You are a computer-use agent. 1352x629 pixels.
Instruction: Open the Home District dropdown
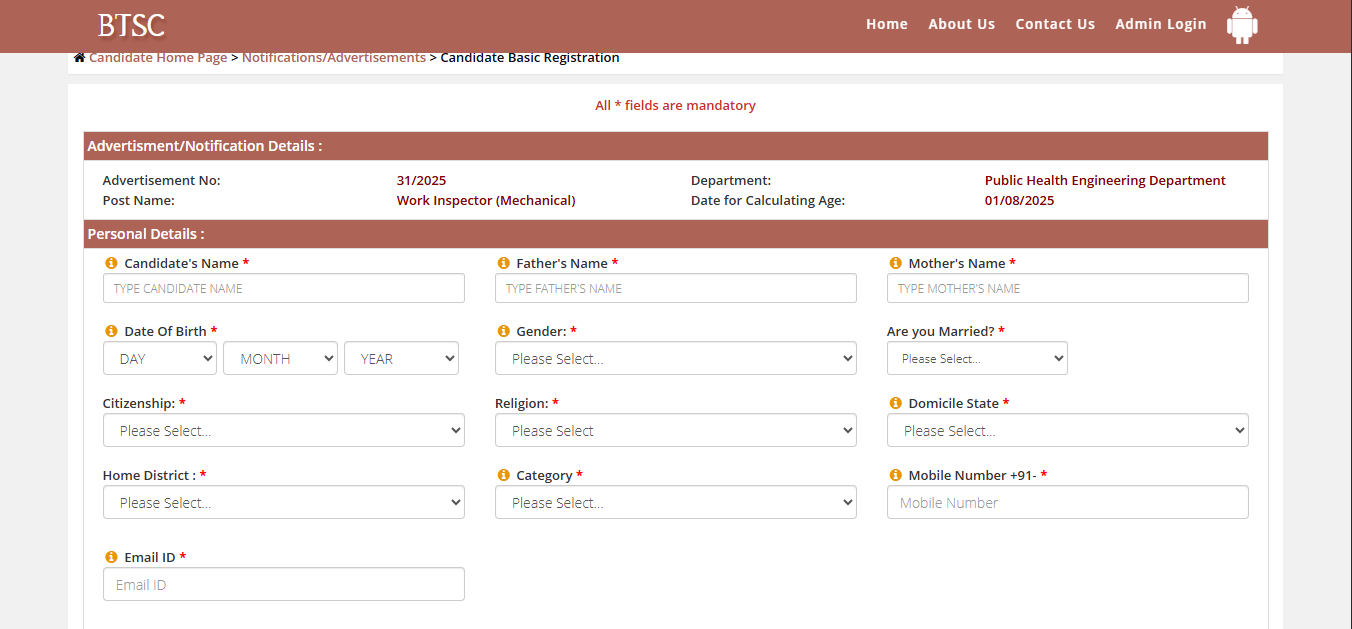pyautogui.click(x=283, y=503)
